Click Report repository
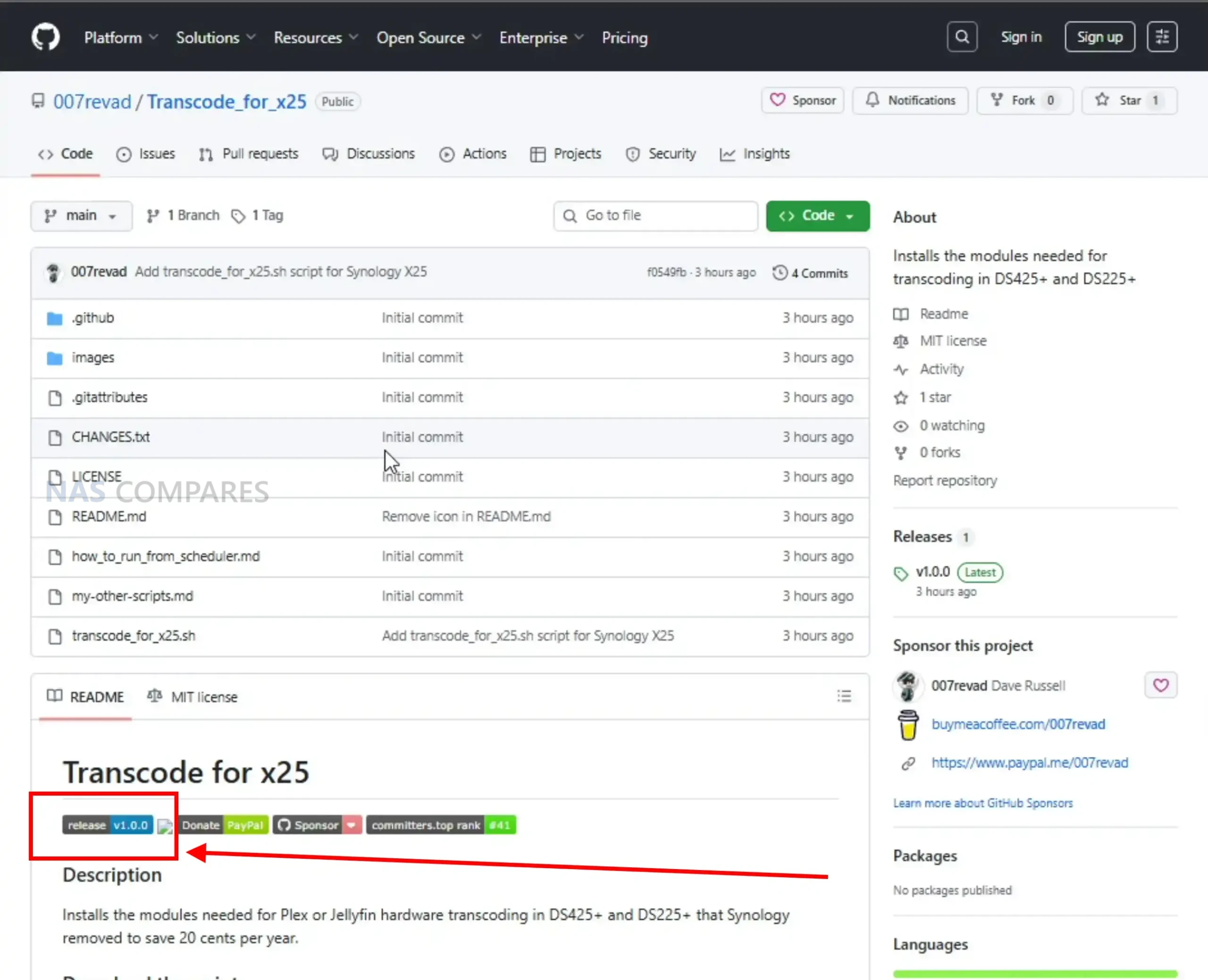The height and width of the screenshot is (980, 1208). coord(945,481)
